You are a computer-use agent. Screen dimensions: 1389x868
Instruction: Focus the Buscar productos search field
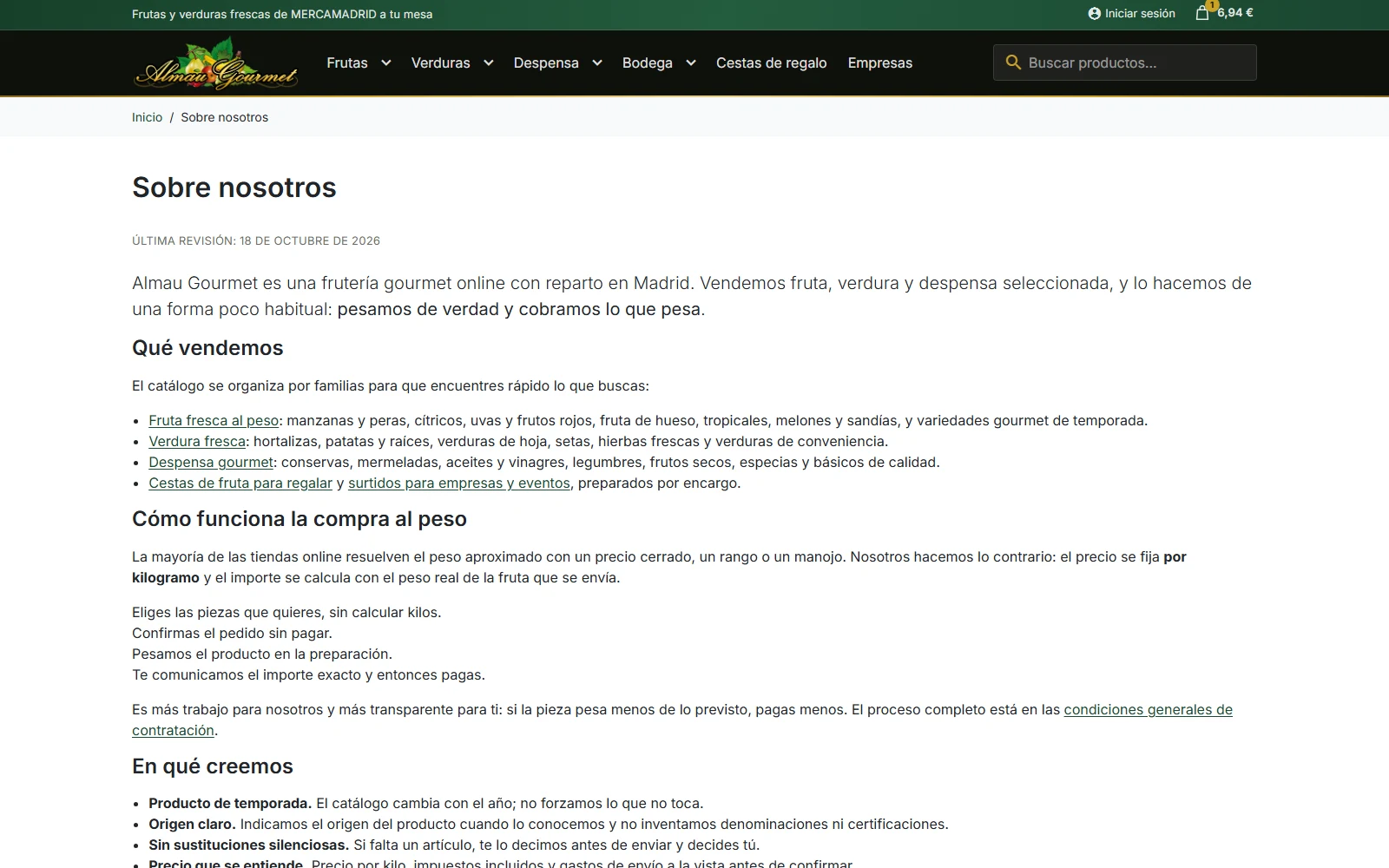click(x=1125, y=62)
